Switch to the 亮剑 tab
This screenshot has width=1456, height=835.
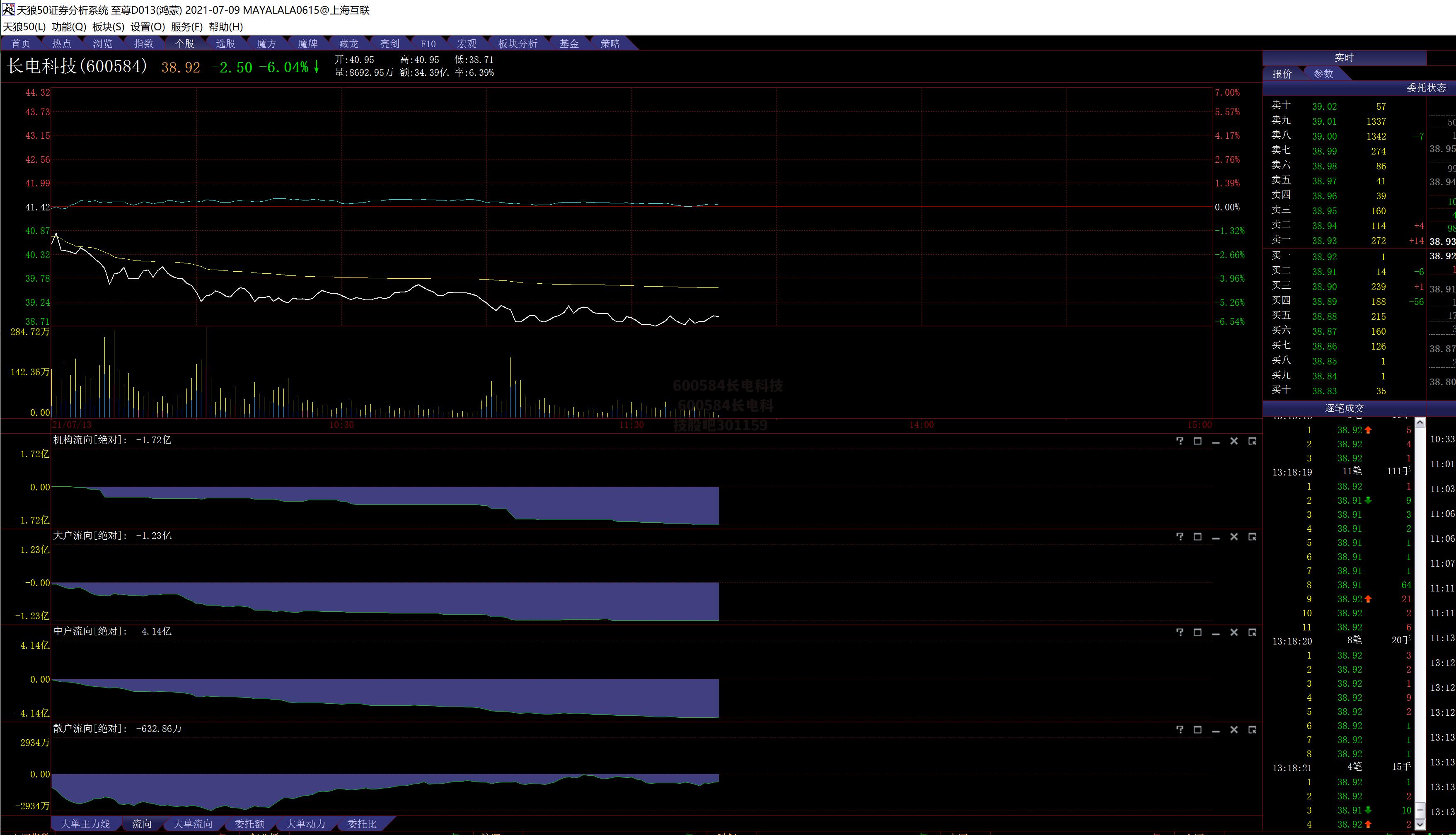[389, 43]
